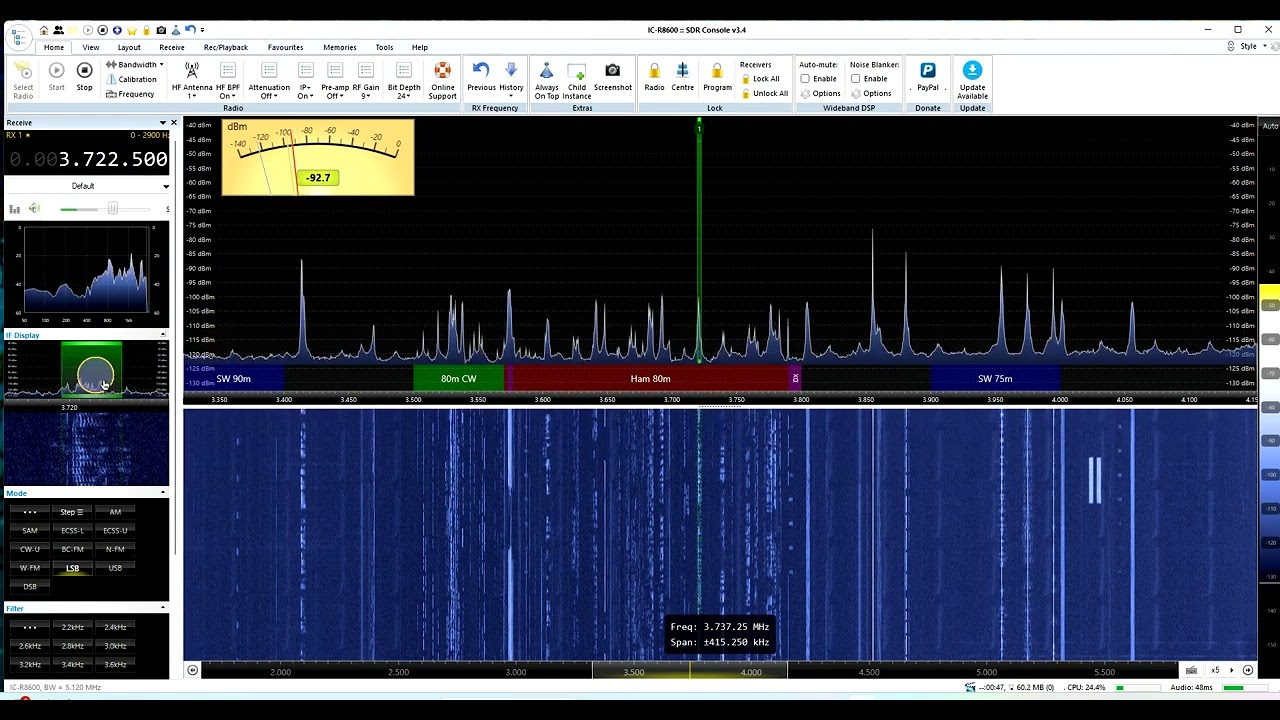This screenshot has height=720, width=1280.
Task: Click the Radio lock icon
Action: pos(654,76)
